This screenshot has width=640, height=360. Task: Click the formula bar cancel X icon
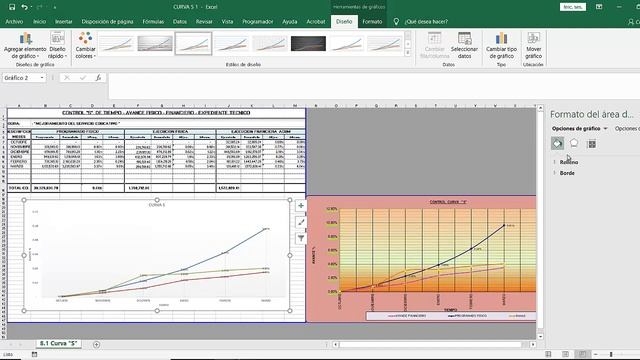(x=67, y=78)
